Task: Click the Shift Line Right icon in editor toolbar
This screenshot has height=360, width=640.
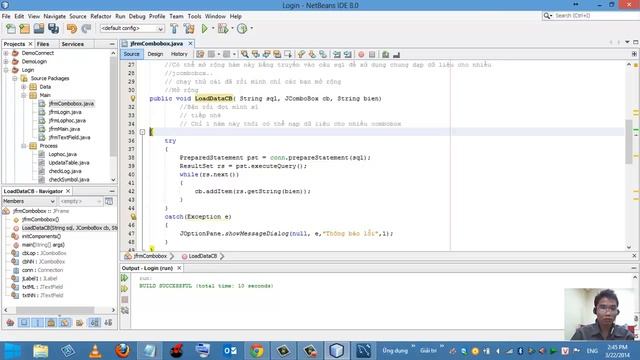Action: tap(348, 54)
